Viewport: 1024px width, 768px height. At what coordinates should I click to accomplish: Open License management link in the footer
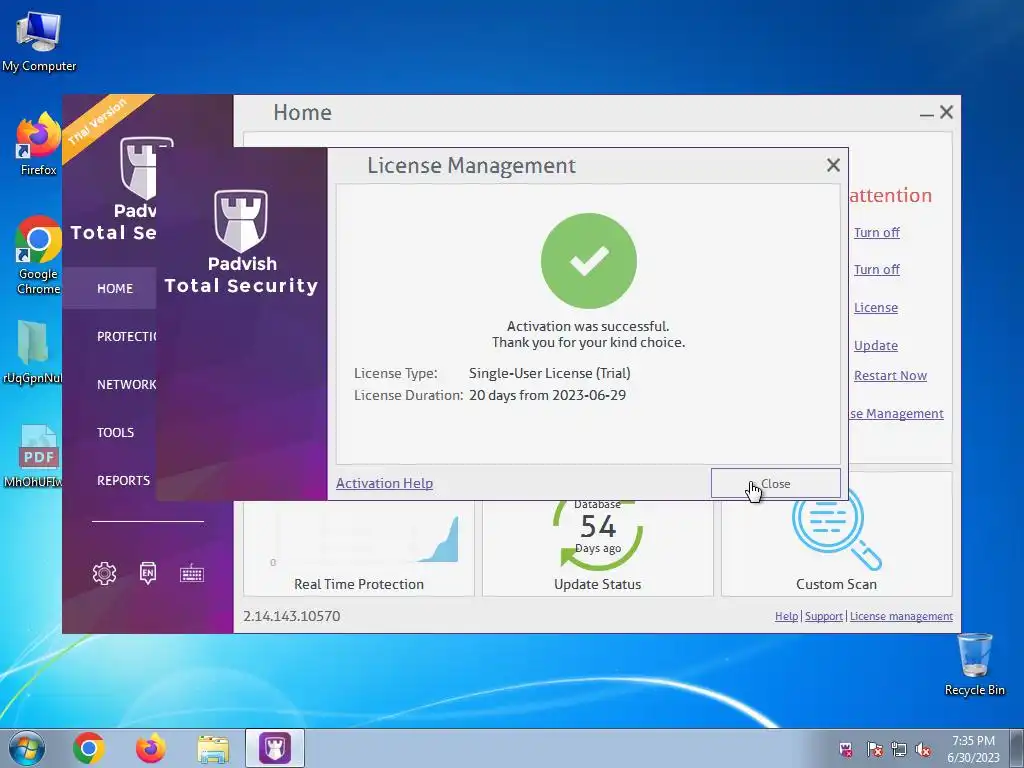[901, 616]
